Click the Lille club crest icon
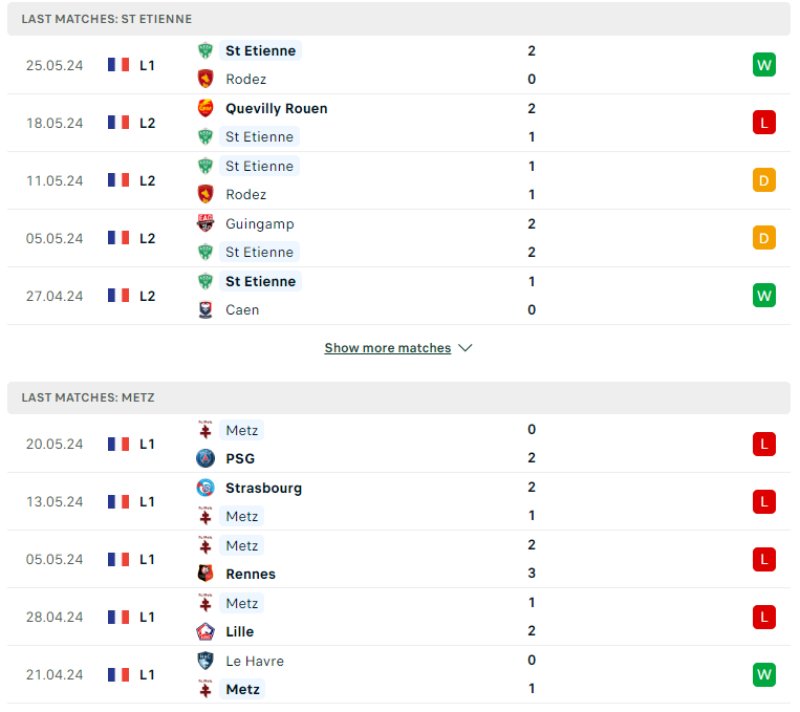800x712 pixels. tap(205, 632)
